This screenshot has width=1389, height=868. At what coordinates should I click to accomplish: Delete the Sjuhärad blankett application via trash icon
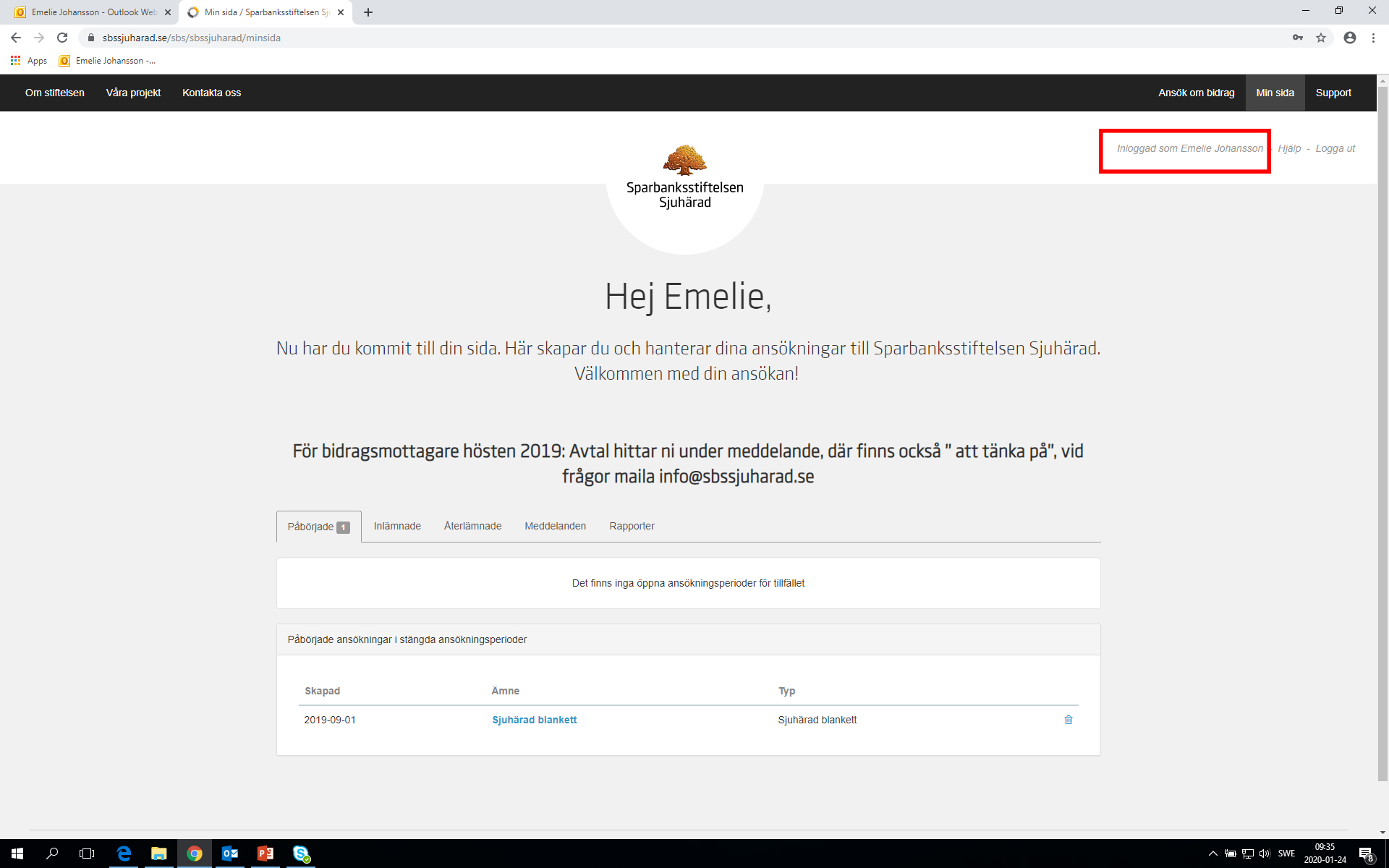coord(1069,720)
